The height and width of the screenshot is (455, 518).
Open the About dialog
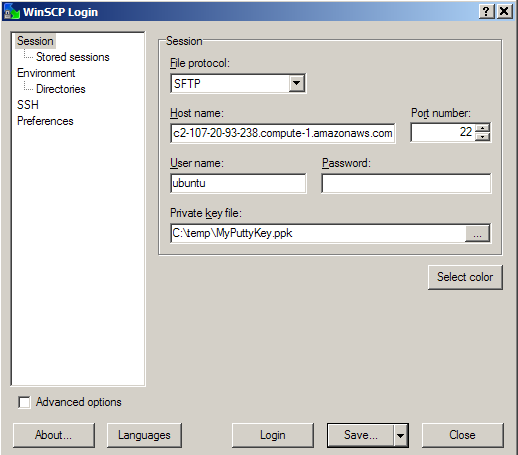(x=54, y=435)
